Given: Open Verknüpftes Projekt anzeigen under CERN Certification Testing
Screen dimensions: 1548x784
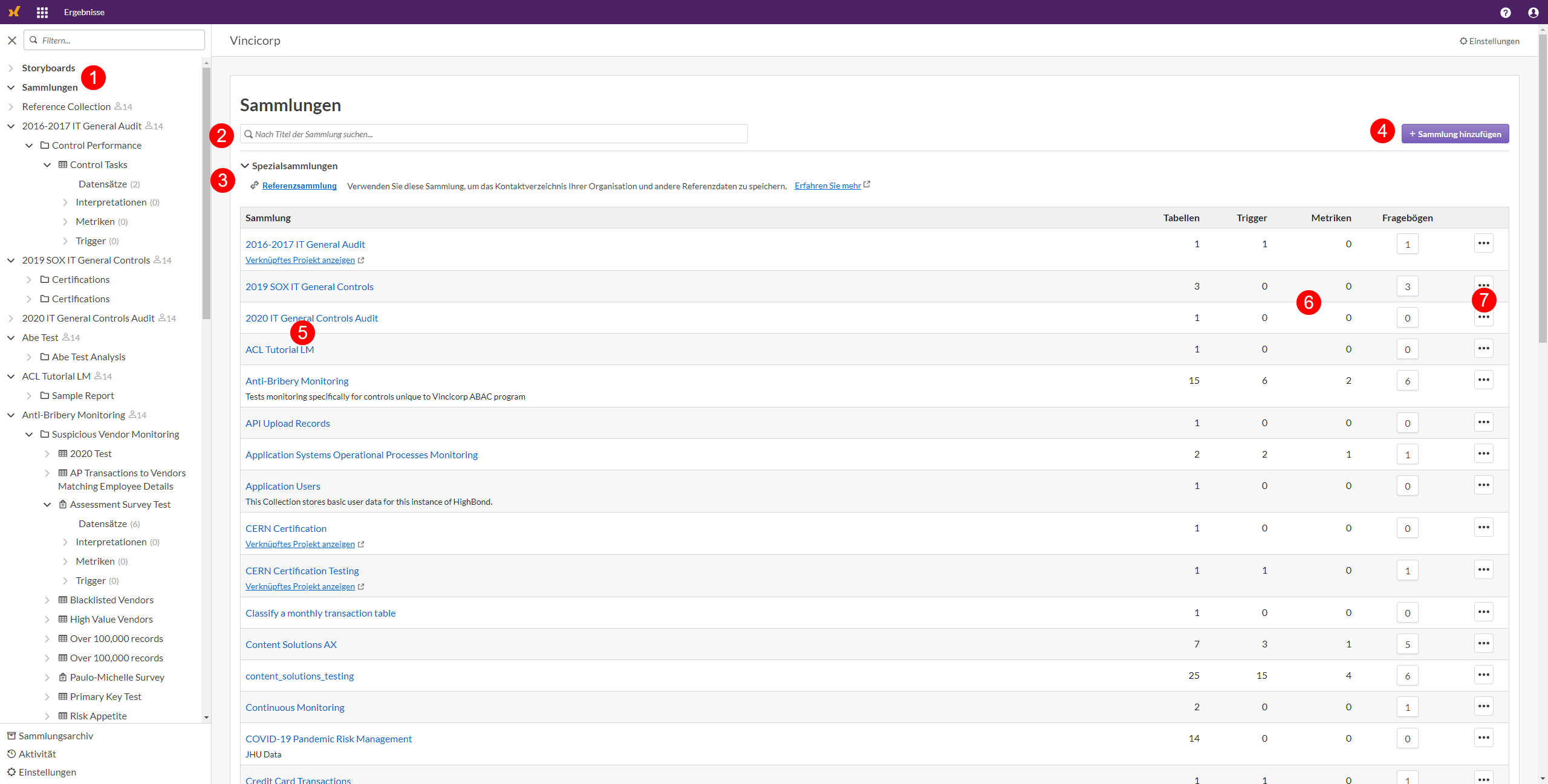Looking at the screenshot, I should click(300, 586).
